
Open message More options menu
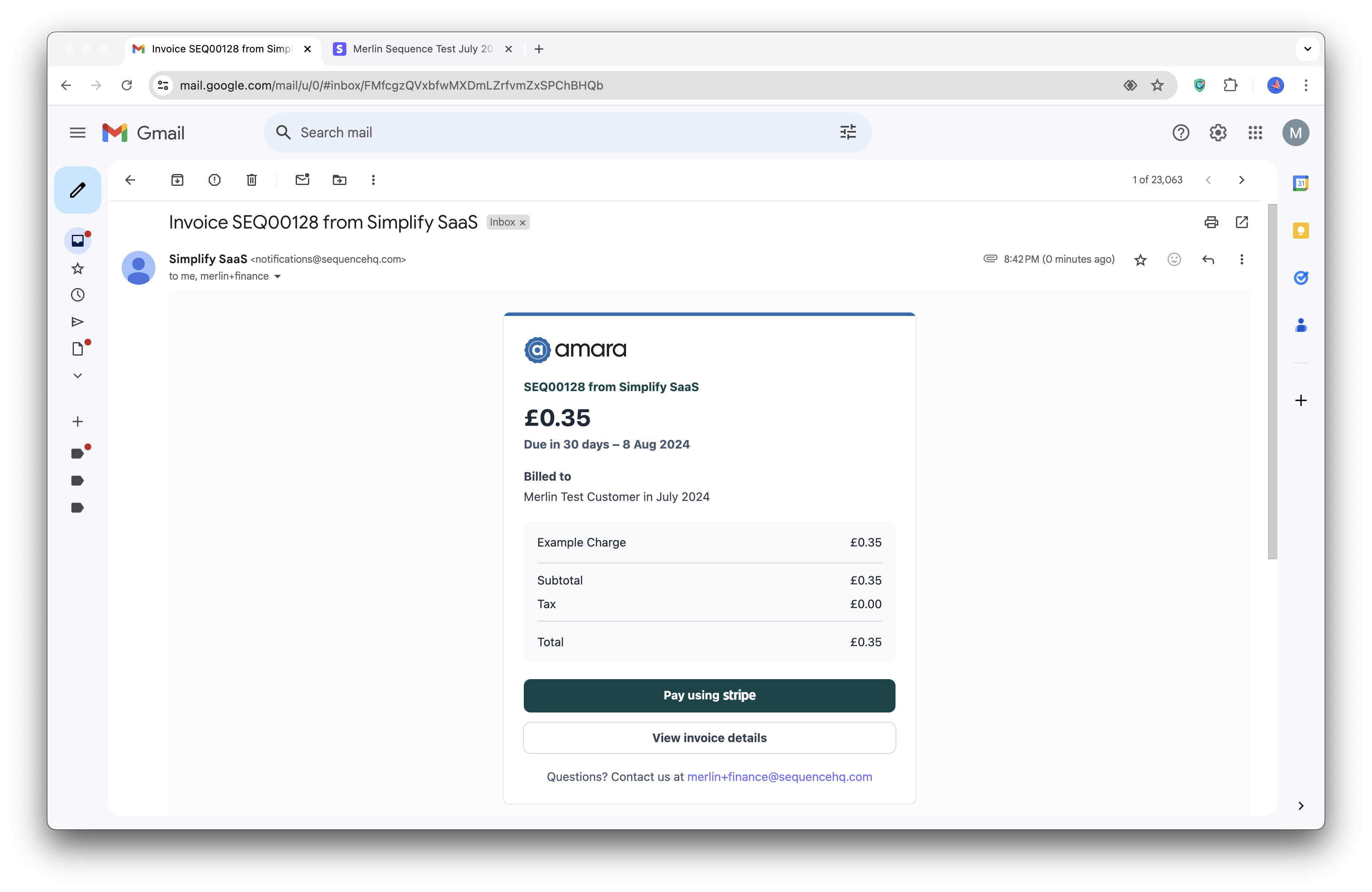coord(1241,259)
